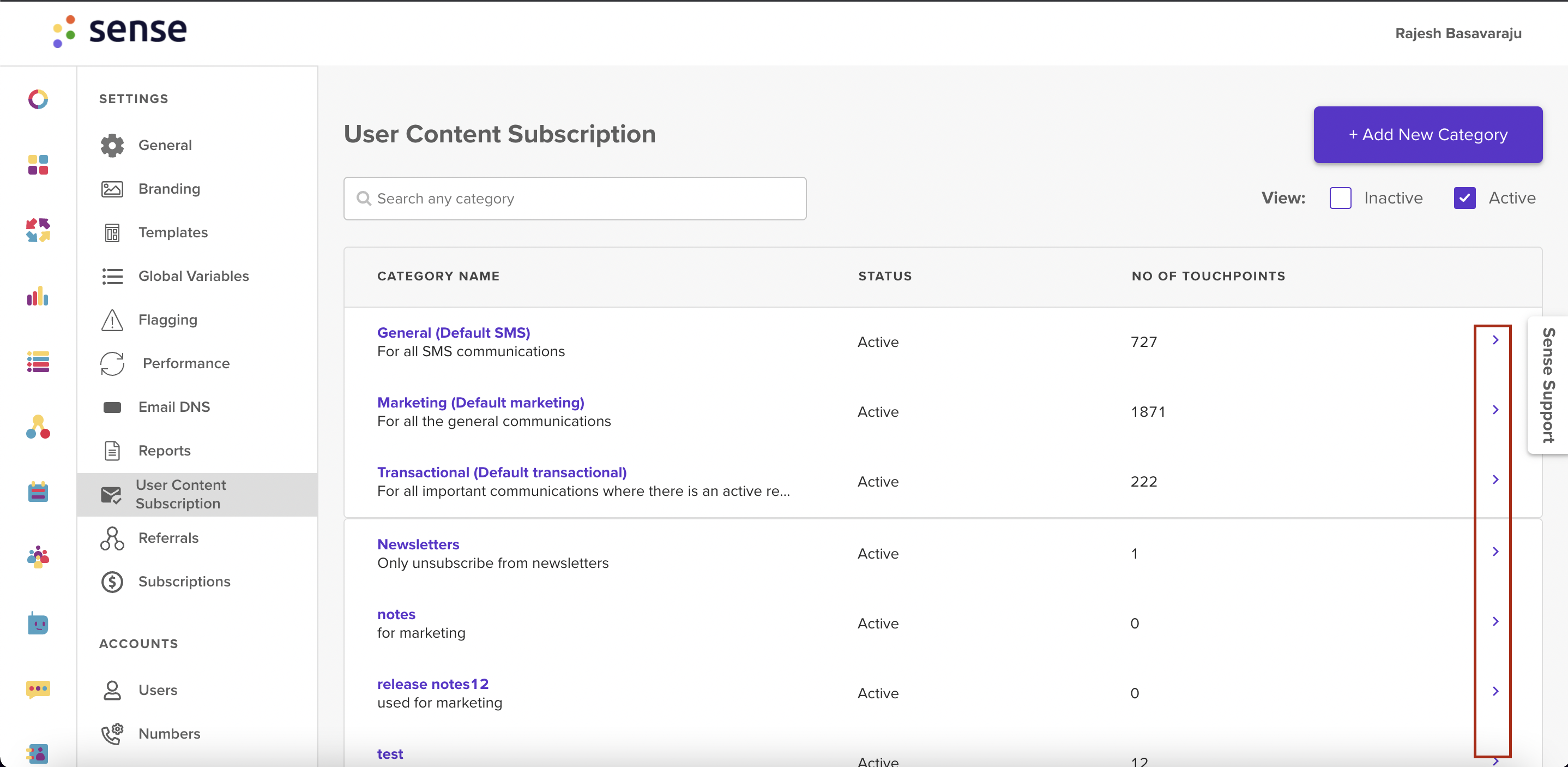The width and height of the screenshot is (1568, 767).
Task: Open Subscriptions settings
Action: coord(197,582)
